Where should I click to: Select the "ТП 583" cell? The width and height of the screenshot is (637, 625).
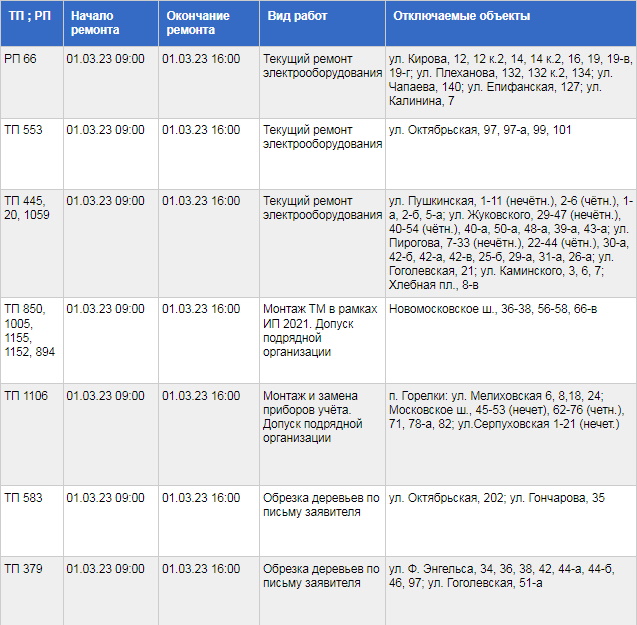tap(23, 498)
